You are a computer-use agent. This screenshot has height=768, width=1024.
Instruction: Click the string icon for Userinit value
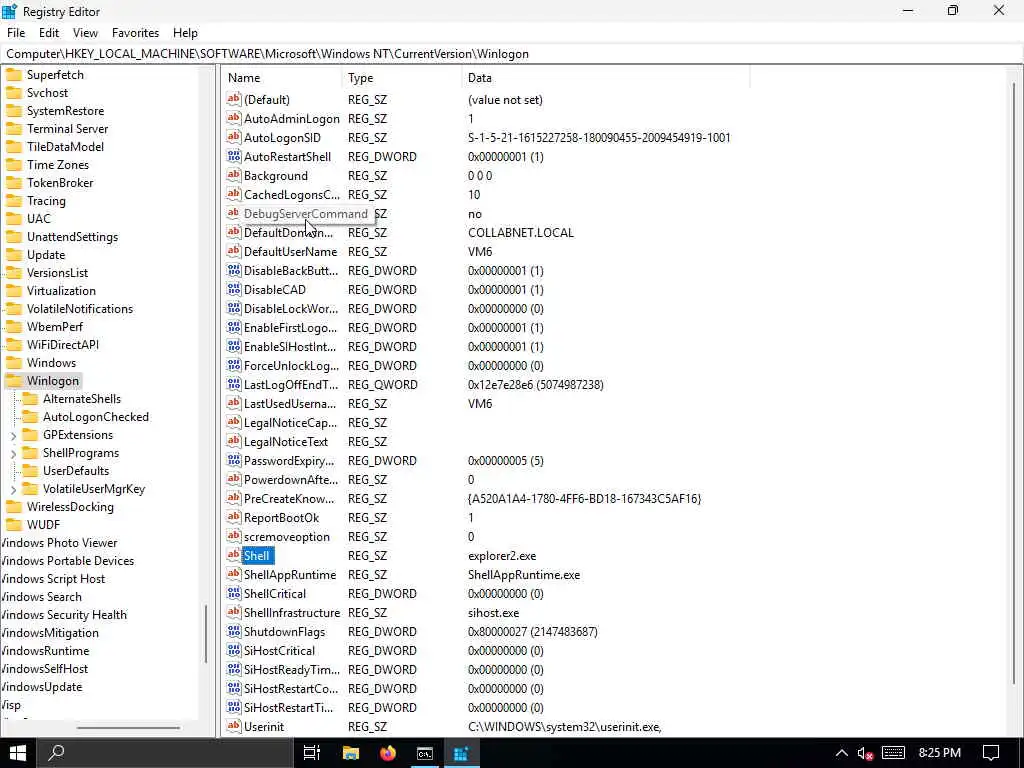pos(234,726)
